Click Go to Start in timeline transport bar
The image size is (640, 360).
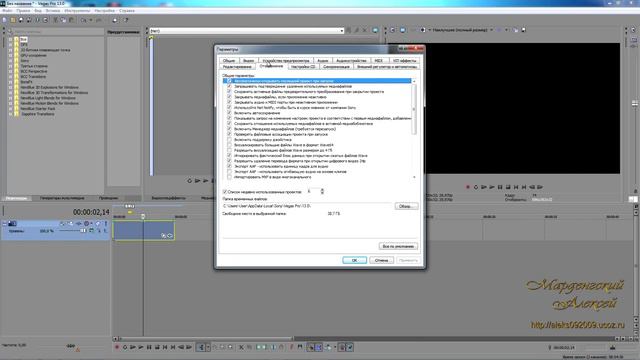[165, 347]
